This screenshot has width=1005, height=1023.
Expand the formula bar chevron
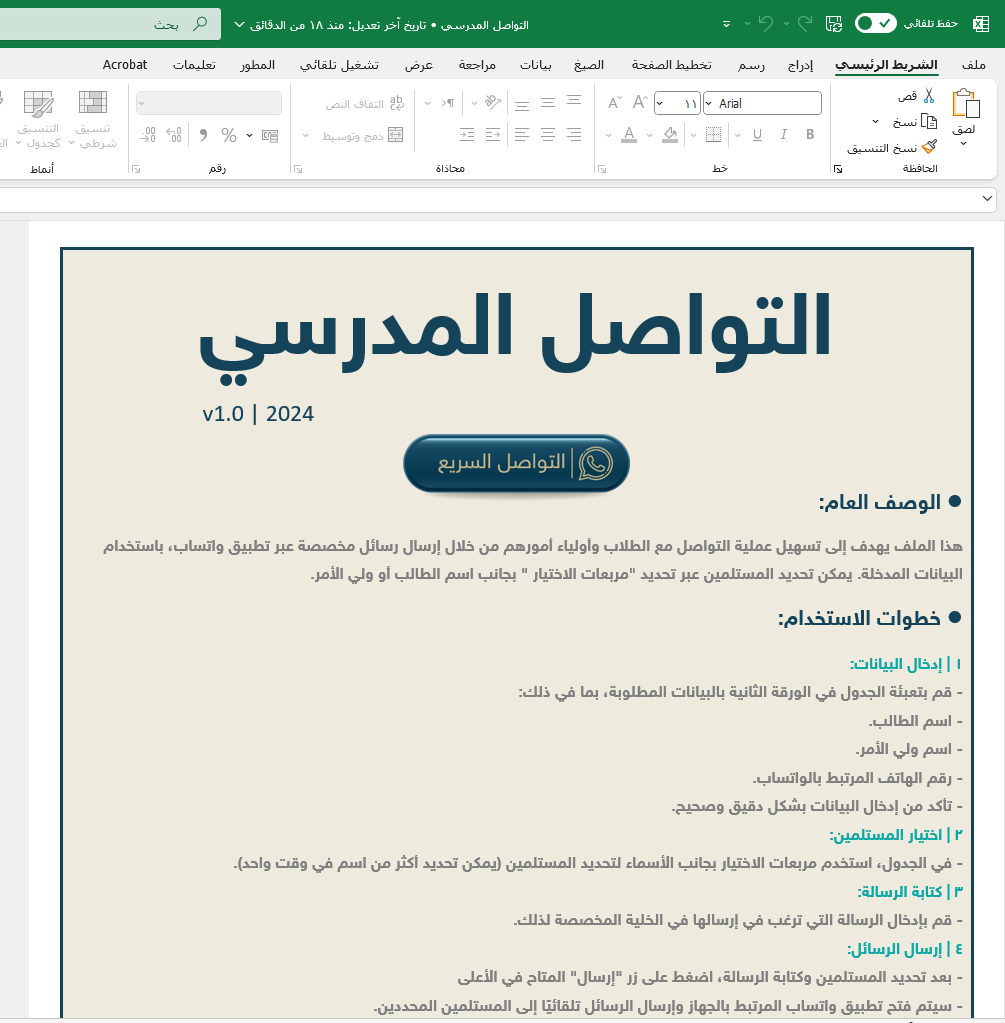pos(987,198)
